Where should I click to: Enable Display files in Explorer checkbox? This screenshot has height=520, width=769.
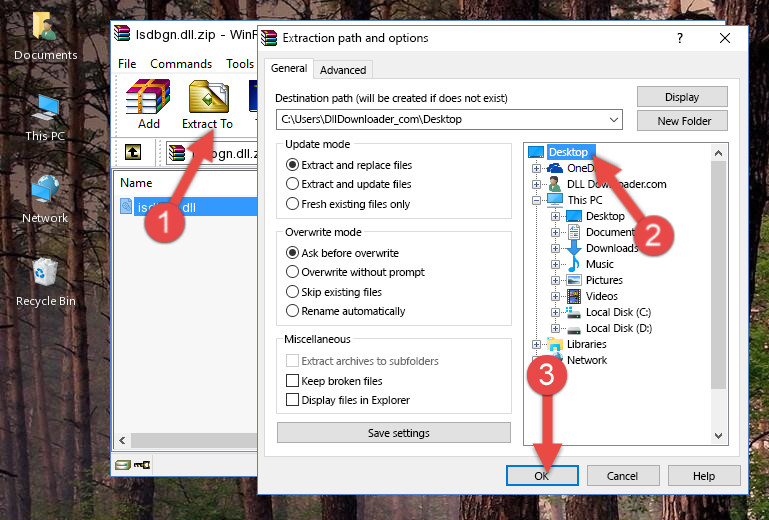(292, 400)
